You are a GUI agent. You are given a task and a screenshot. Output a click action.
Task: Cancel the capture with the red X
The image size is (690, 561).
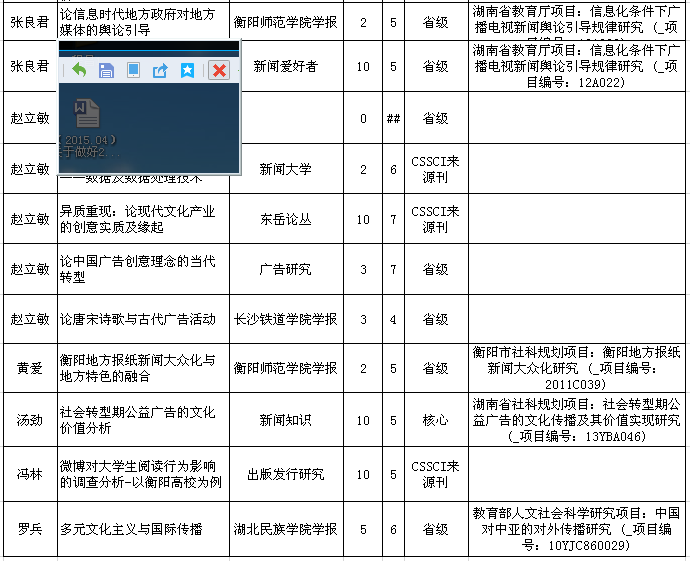[219, 70]
